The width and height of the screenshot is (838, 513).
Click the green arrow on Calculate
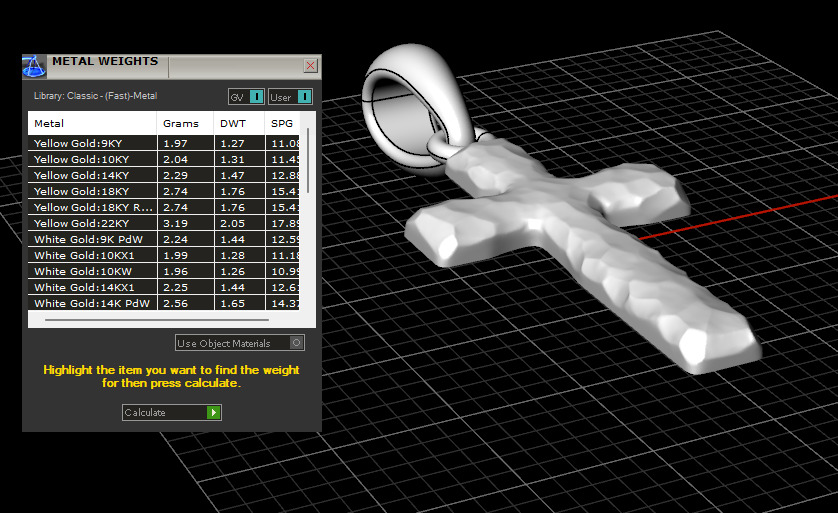(214, 413)
